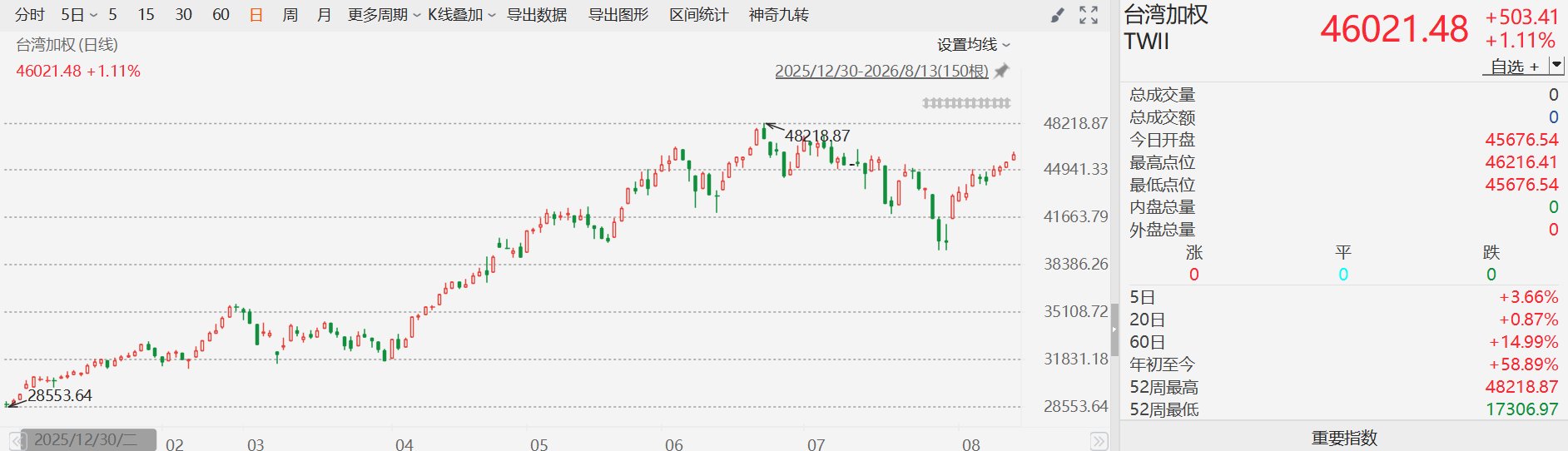This screenshot has width=1568, height=451.
Task: Click the 2025/12/30-2026/8/13(150根) date range link
Action: pos(881,71)
